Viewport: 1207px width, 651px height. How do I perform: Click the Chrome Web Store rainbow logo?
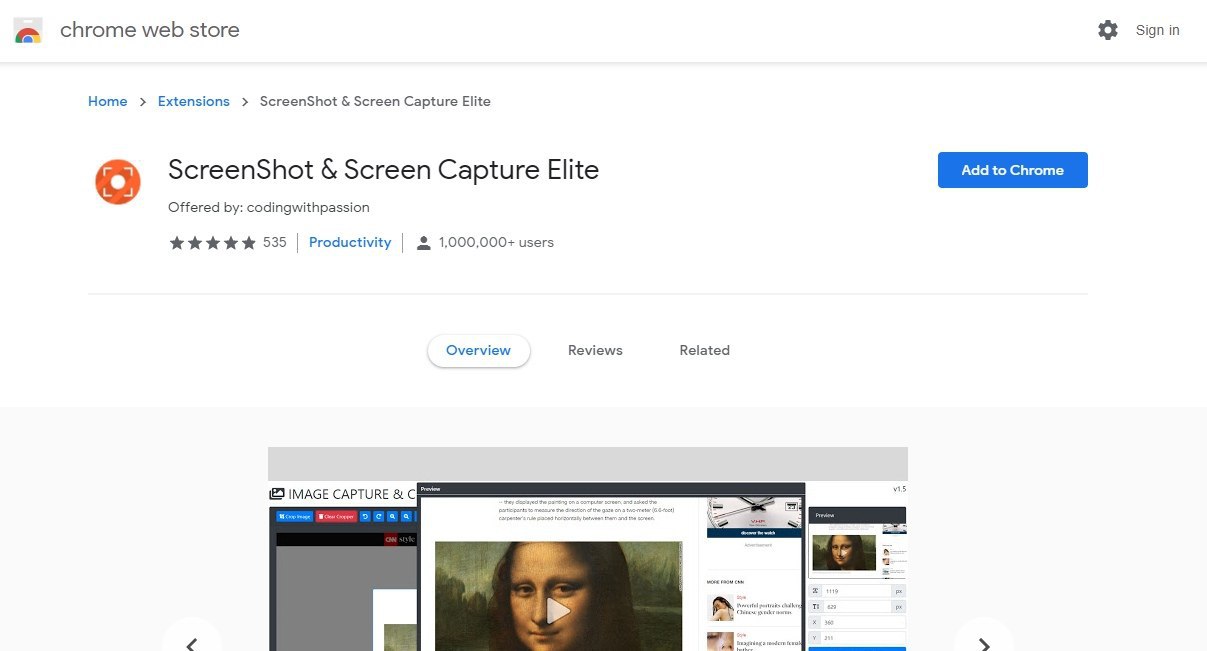28,30
